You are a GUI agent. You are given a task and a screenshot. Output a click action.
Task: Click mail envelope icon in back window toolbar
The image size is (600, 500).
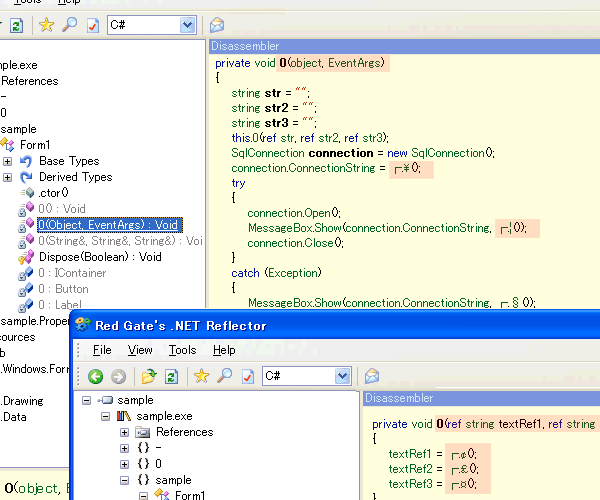click(x=217, y=25)
